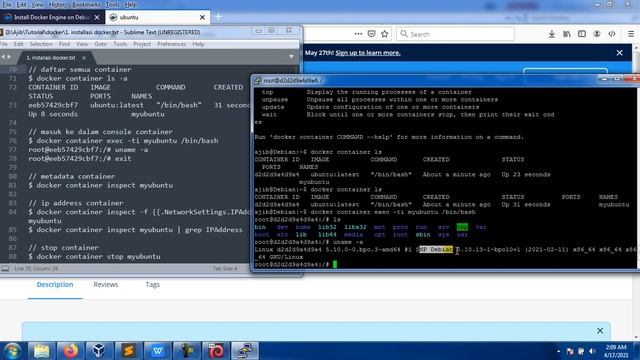Open Firefox account icon
This screenshot has height=360, width=640.
pyautogui.click(x=597, y=34)
